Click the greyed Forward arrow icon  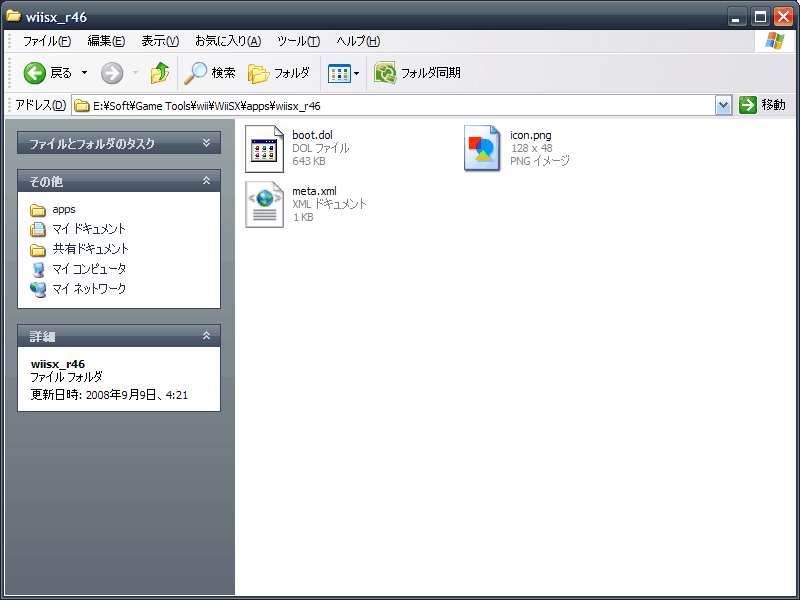click(x=112, y=73)
